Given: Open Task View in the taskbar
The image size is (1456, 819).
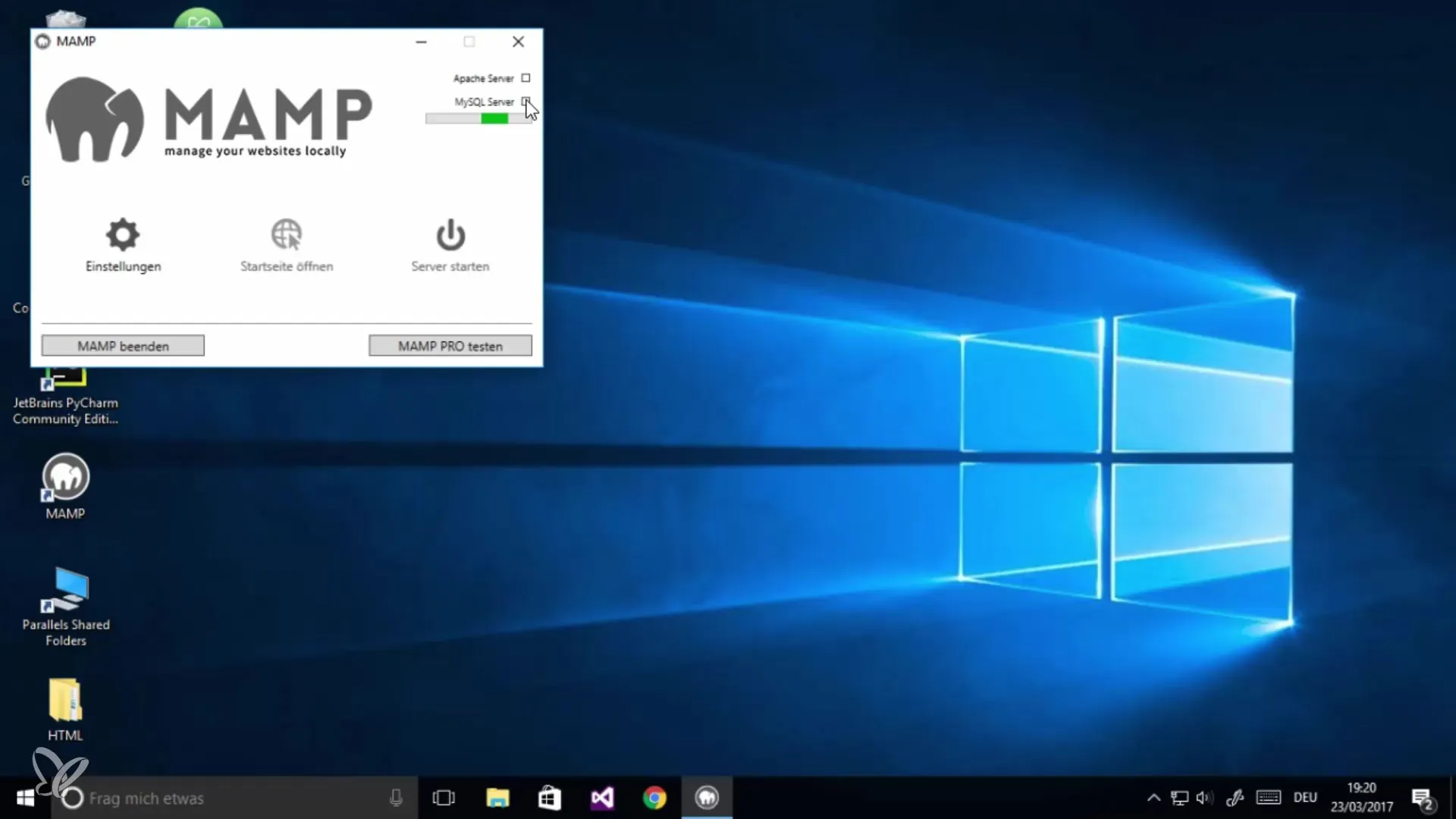Looking at the screenshot, I should (x=444, y=798).
